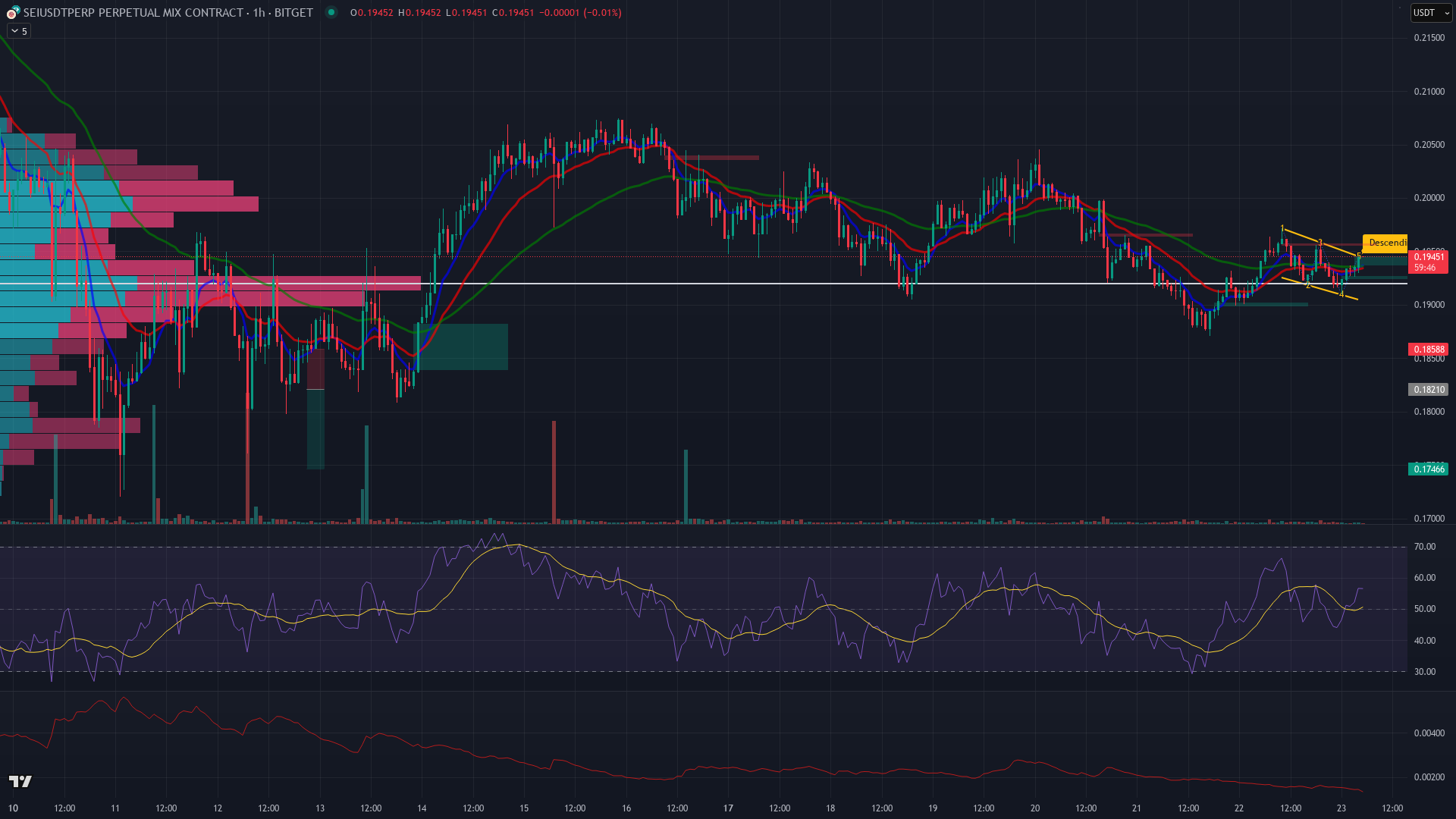
Task: Select the red 0.18588 price label
Action: [x=1428, y=350]
